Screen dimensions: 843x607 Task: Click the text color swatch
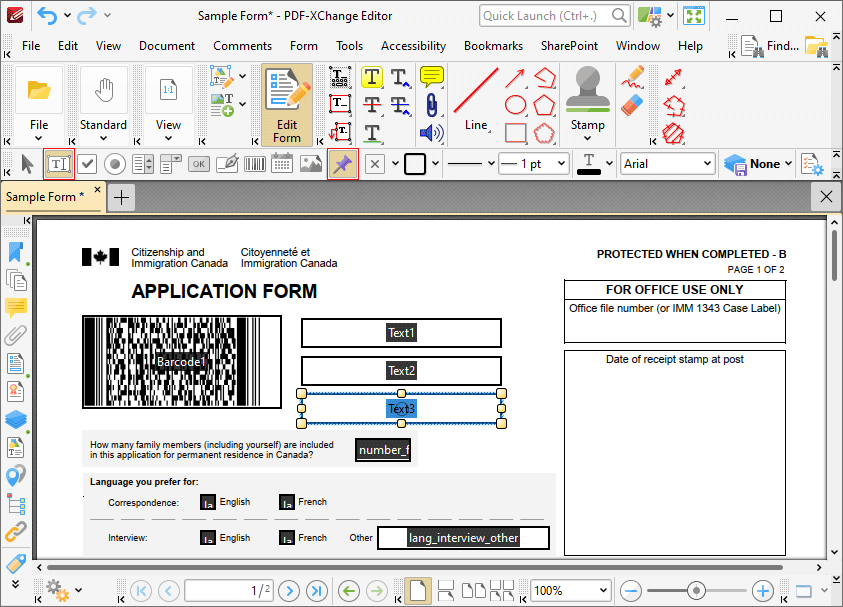589,164
